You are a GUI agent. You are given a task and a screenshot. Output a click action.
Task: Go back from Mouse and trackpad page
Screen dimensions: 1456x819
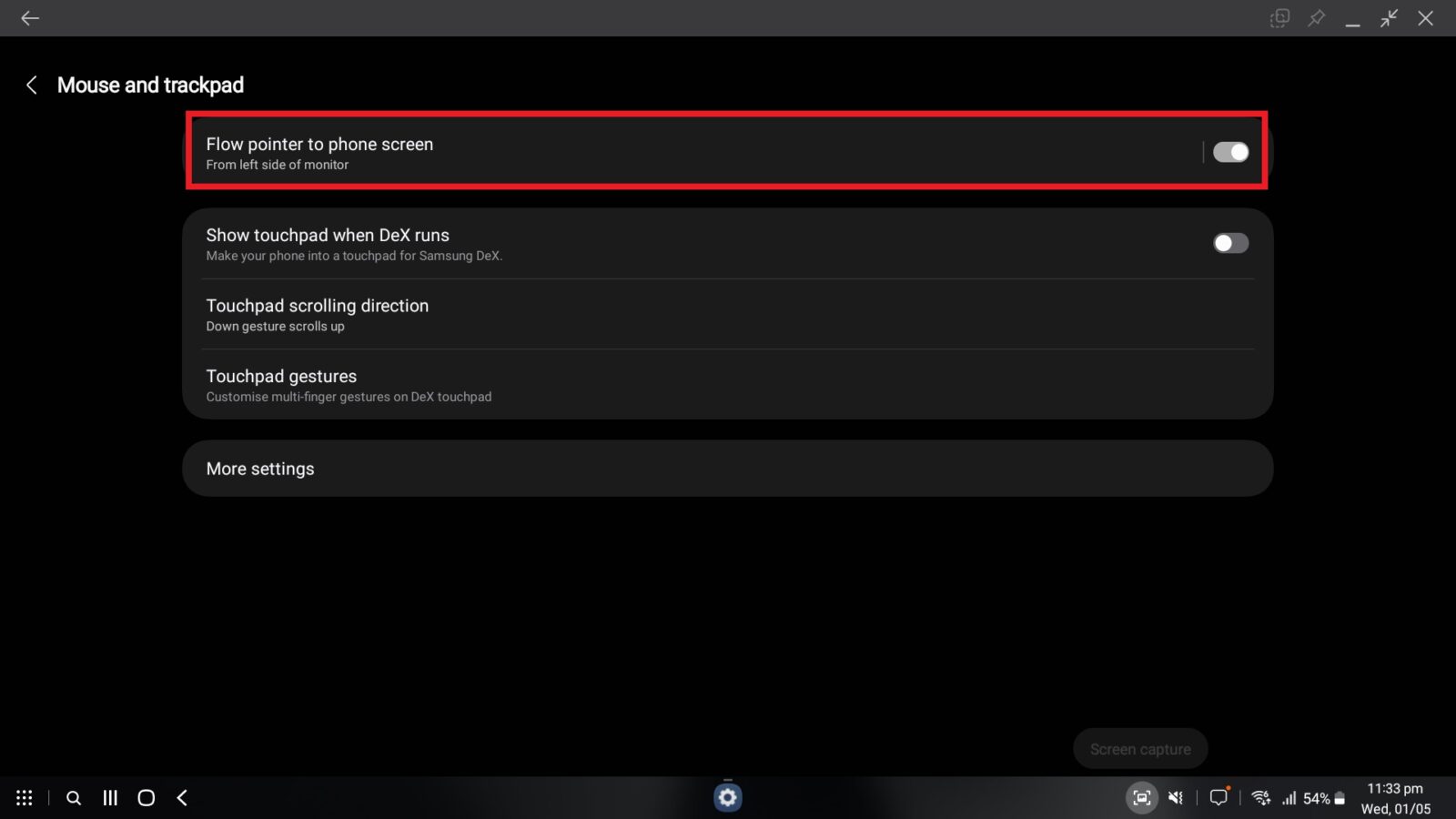pyautogui.click(x=32, y=85)
